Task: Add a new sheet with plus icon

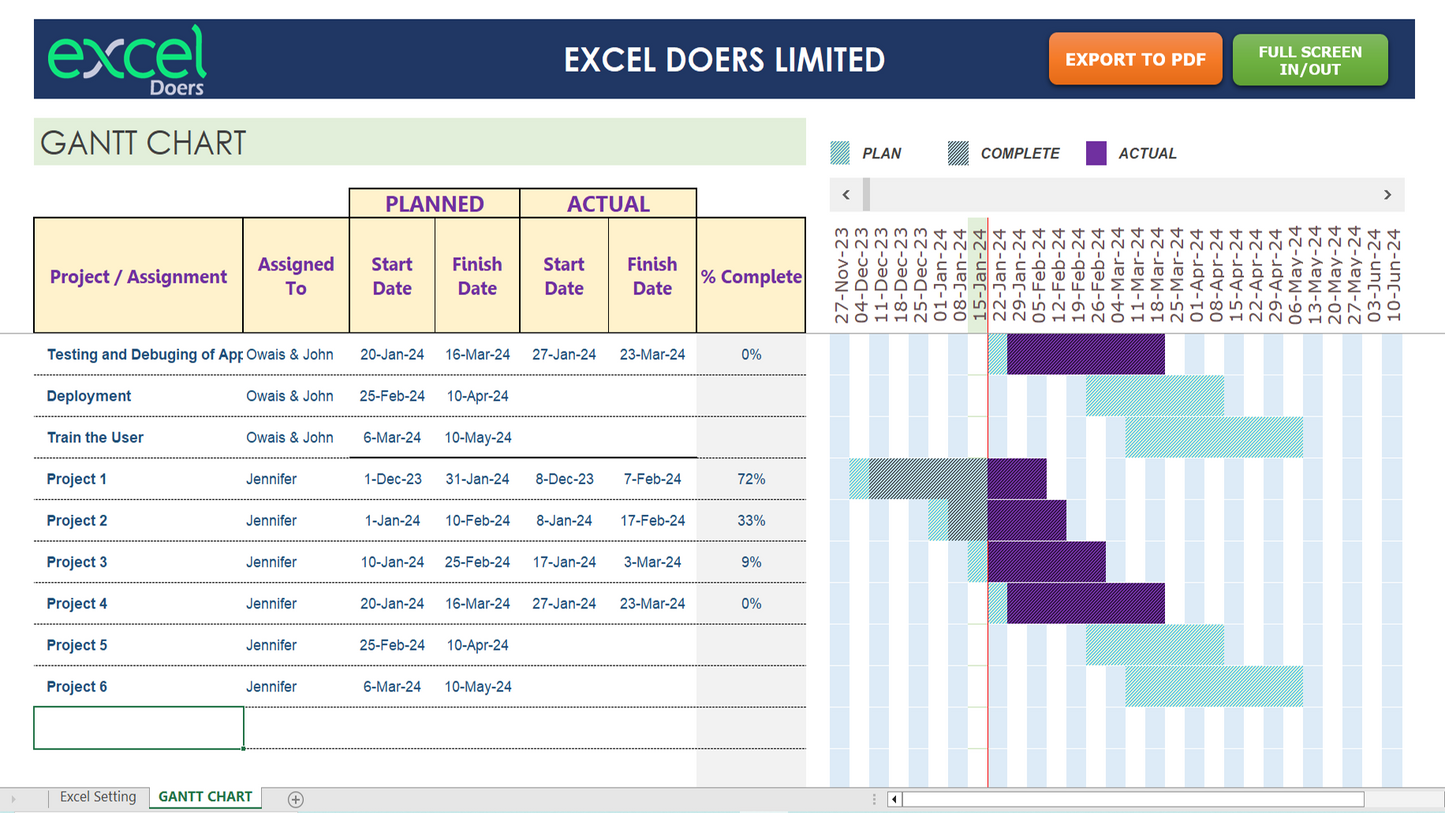Action: [x=295, y=799]
